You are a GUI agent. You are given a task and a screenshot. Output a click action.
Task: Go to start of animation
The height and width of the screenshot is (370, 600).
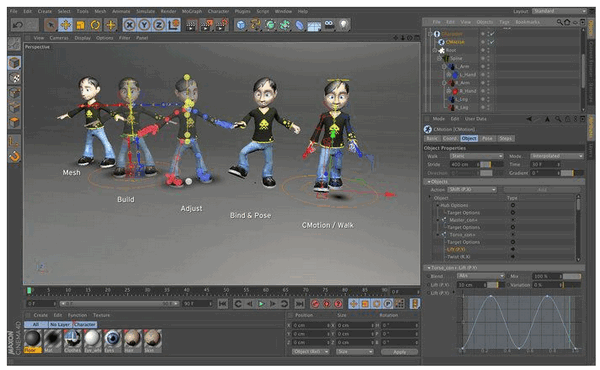[223, 304]
